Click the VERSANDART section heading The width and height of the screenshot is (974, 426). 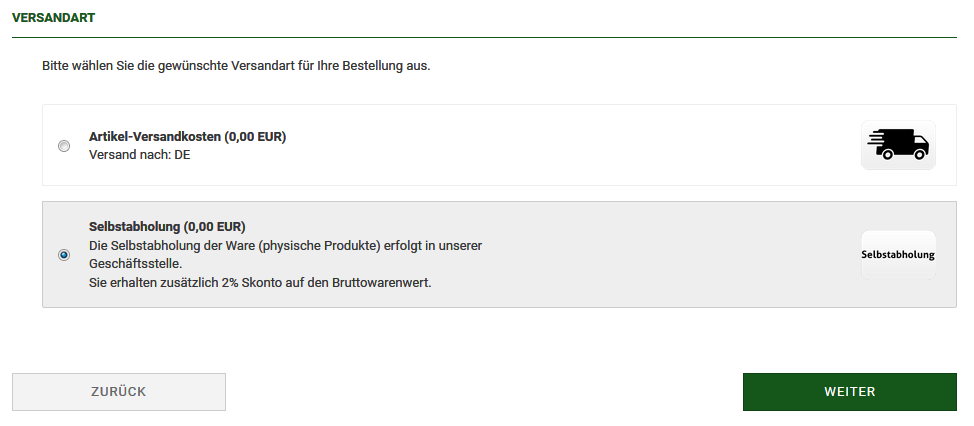[x=53, y=18]
